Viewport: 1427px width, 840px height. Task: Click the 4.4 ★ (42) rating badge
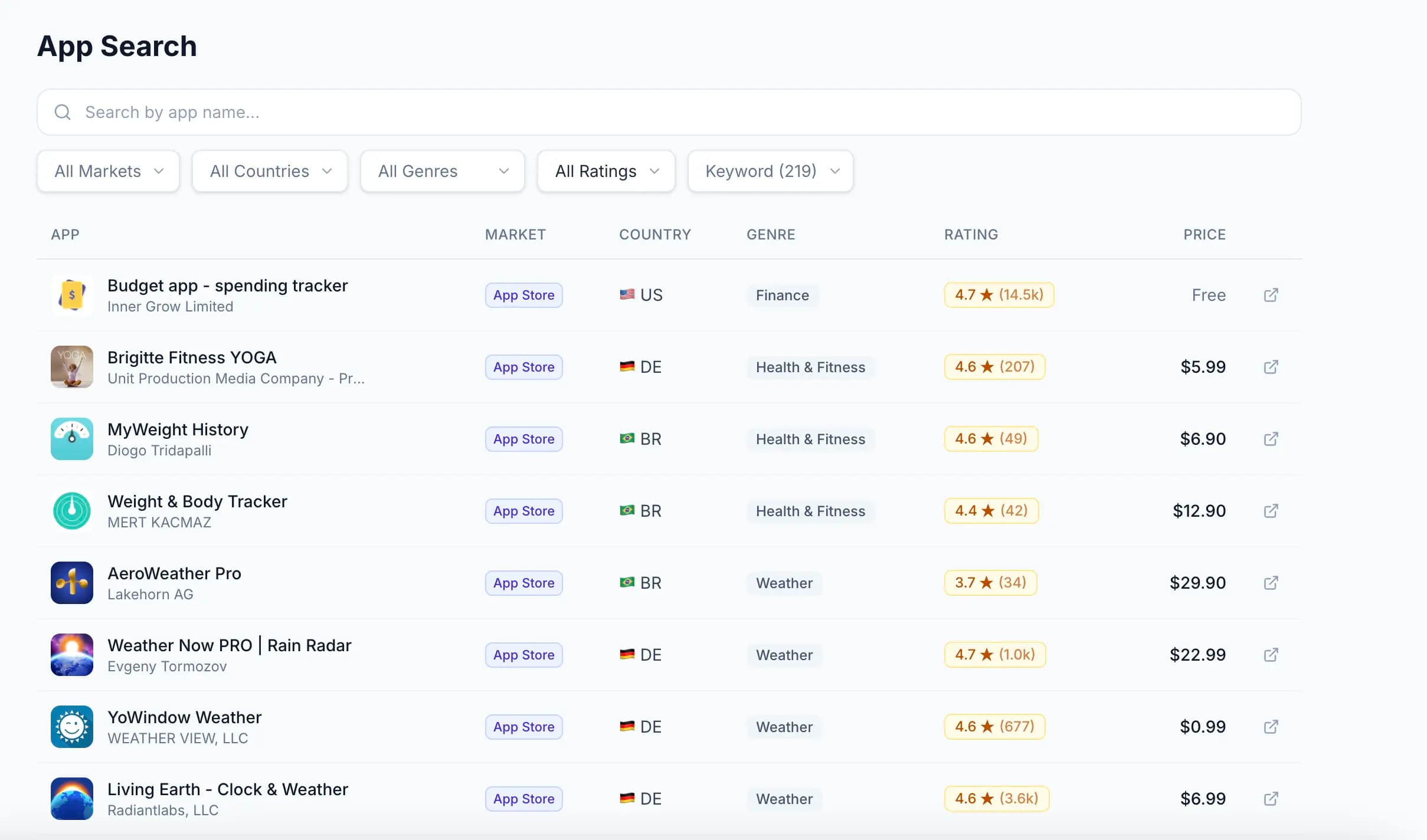[991, 511]
